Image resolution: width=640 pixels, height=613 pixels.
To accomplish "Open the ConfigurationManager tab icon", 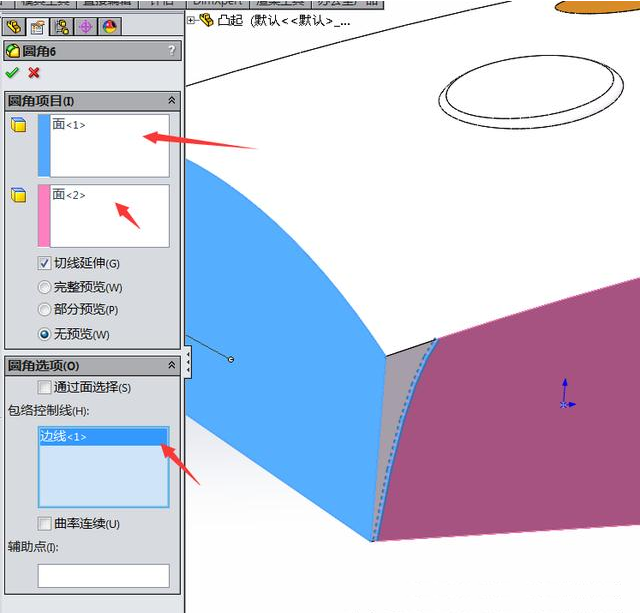I will click(x=62, y=27).
